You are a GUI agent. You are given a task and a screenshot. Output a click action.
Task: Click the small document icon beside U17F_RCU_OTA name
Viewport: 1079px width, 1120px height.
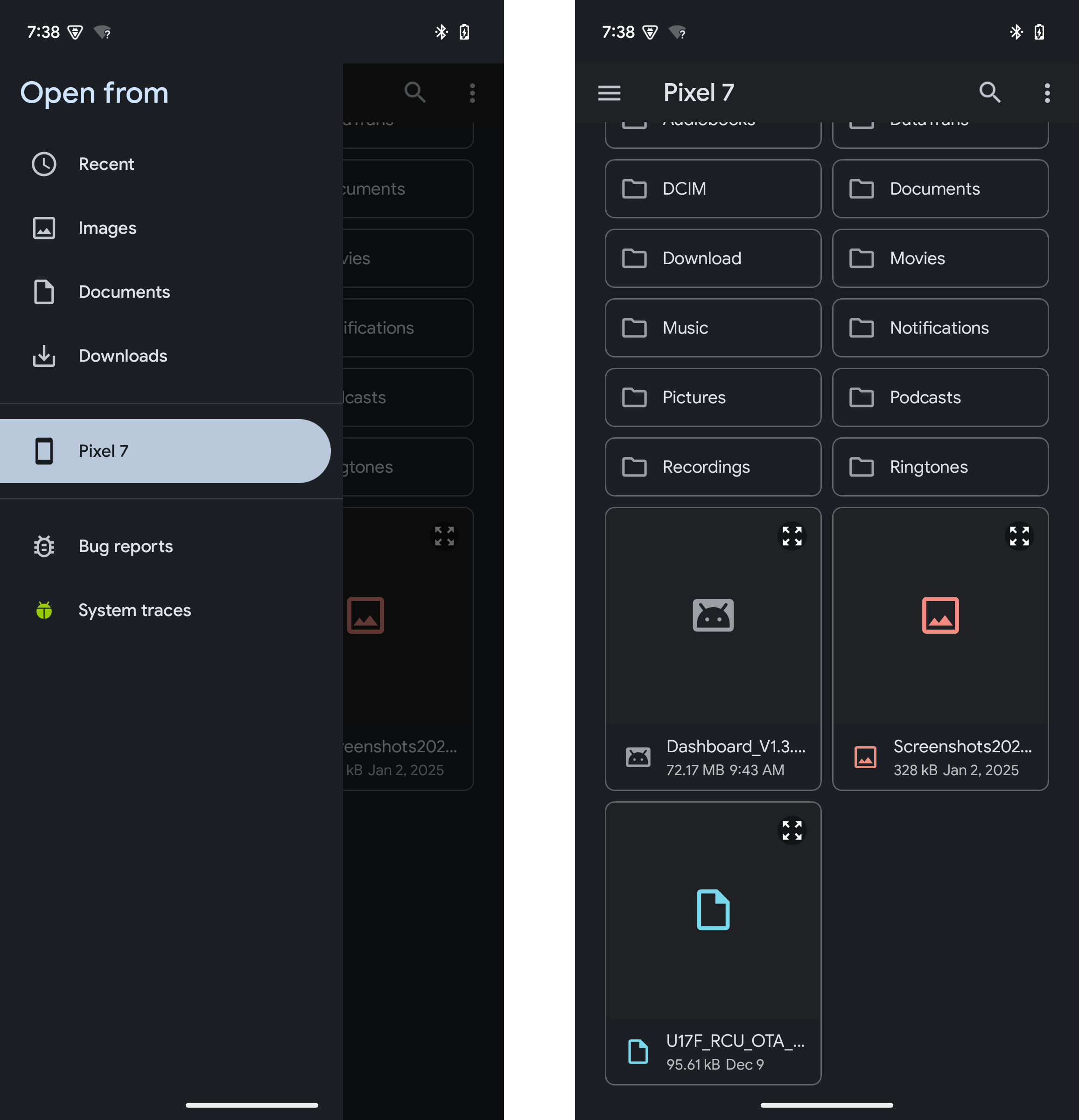pos(638,1051)
